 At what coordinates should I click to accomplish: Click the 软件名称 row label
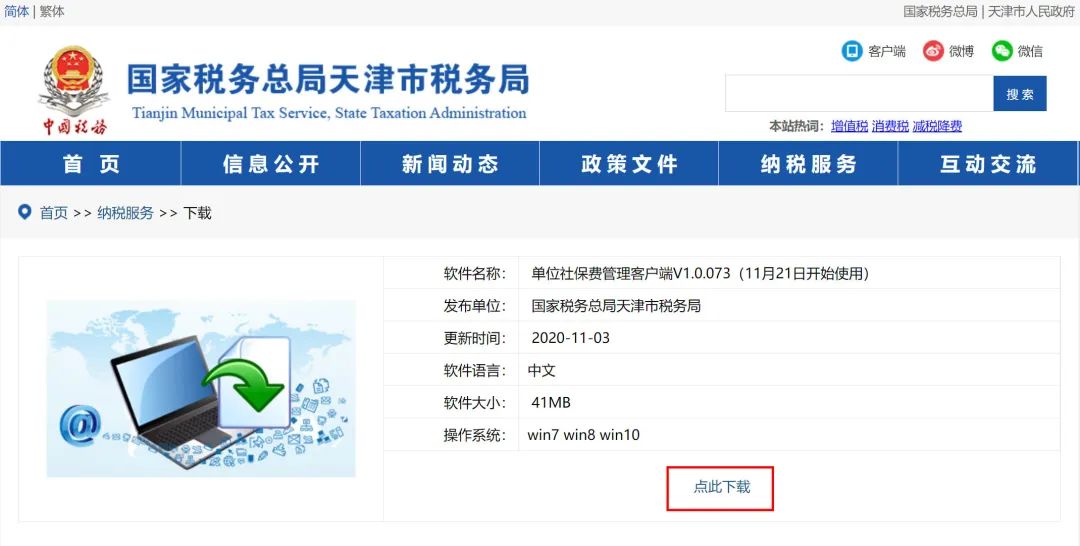[x=475, y=273]
